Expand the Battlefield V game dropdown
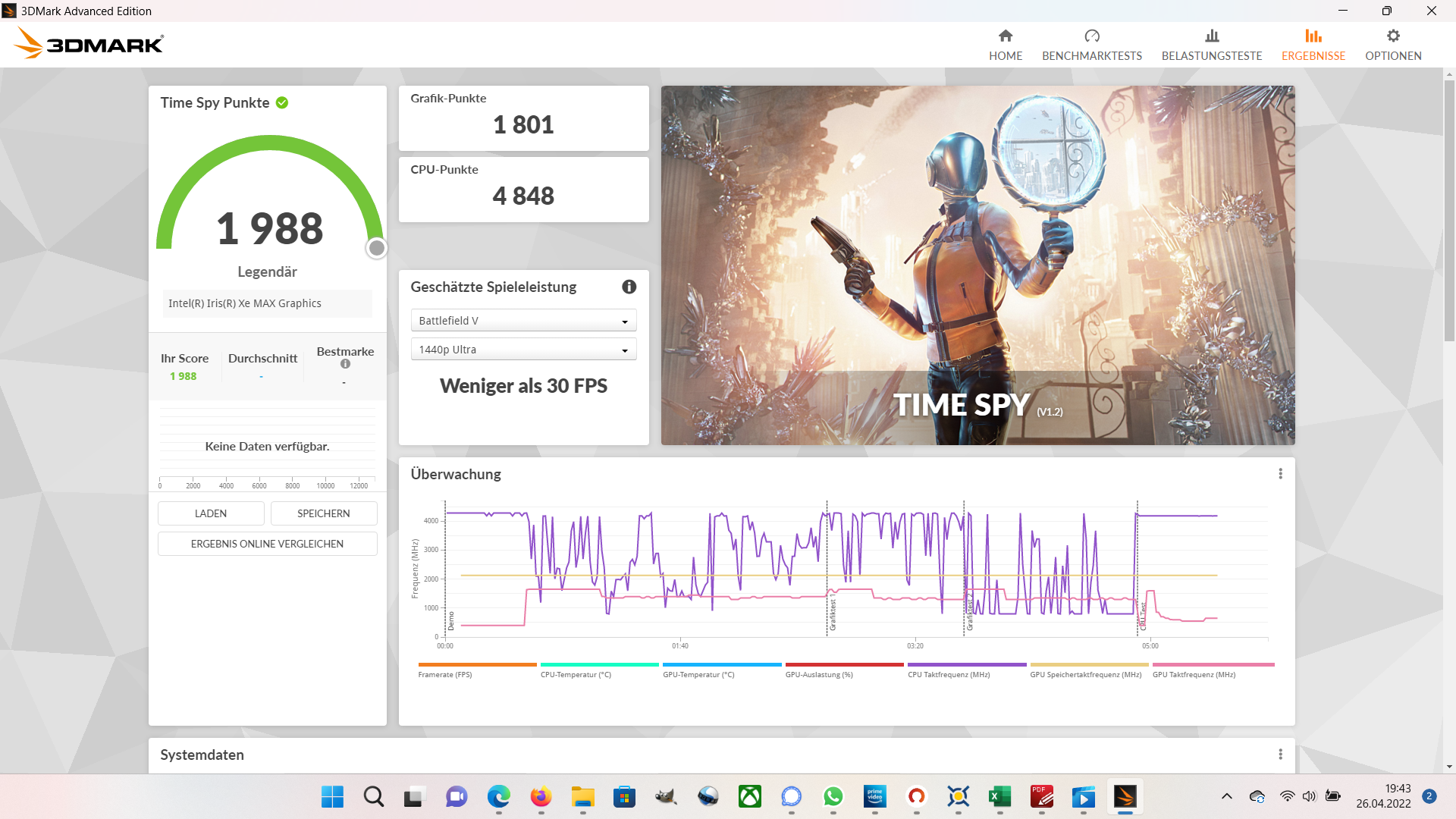Image resolution: width=1456 pixels, height=819 pixels. (523, 321)
